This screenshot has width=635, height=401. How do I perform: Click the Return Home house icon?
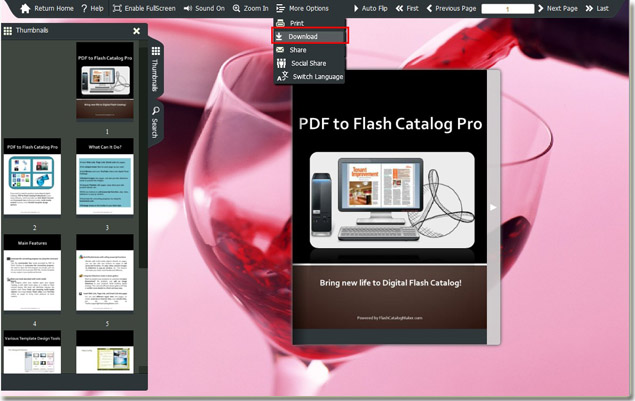tap(25, 9)
